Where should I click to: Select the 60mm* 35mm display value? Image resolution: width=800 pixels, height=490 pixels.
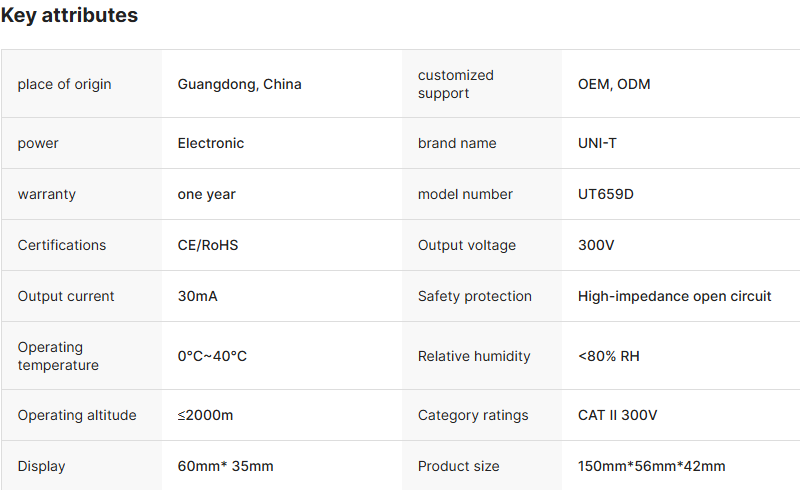click(225, 466)
